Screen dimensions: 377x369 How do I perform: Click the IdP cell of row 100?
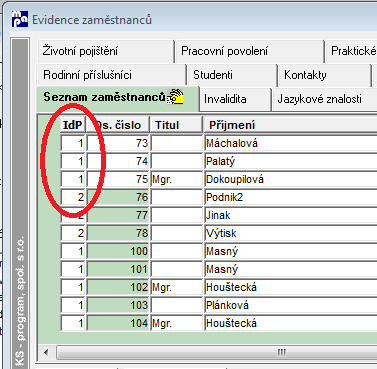pos(73,251)
